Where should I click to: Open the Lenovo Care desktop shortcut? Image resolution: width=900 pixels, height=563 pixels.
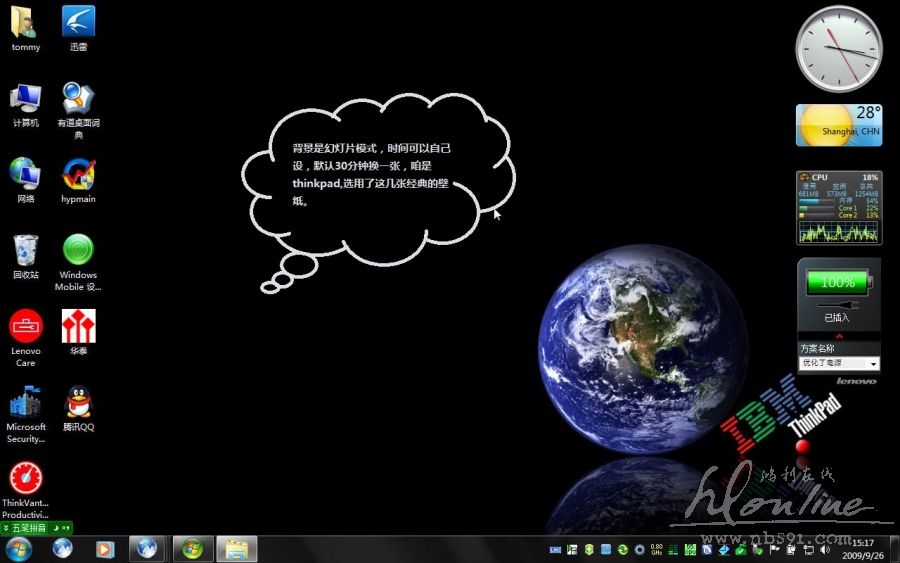click(x=25, y=326)
